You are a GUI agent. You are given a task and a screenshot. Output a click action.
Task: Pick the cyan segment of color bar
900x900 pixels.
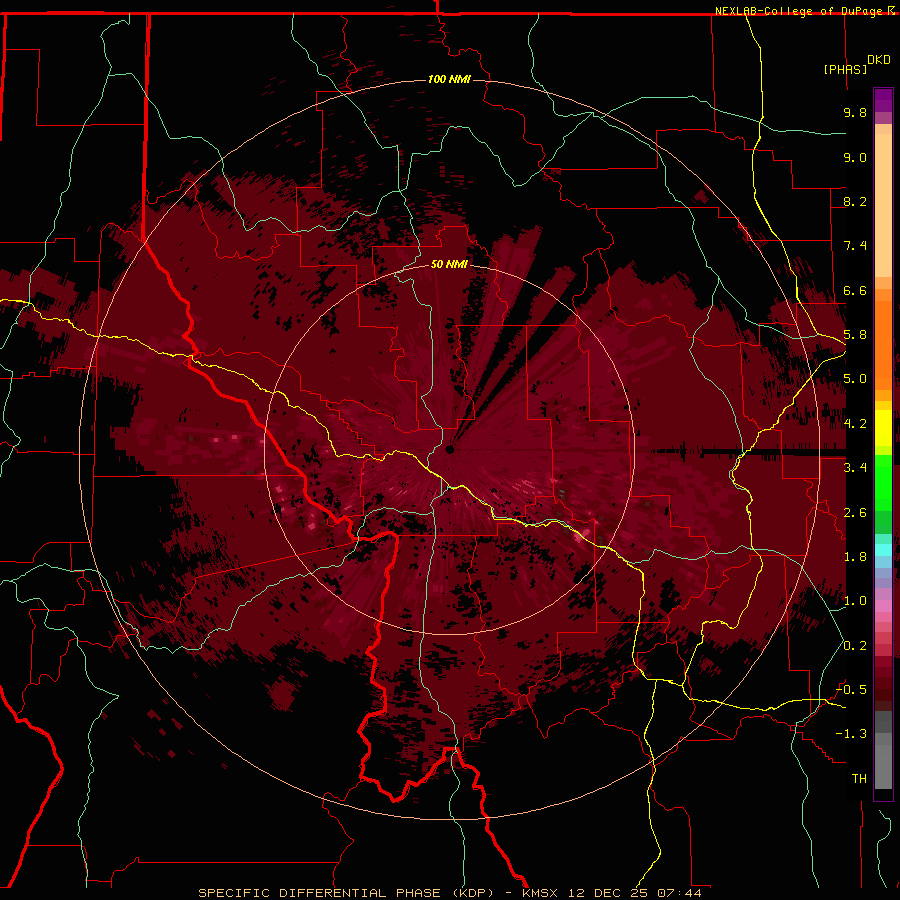(x=883, y=550)
